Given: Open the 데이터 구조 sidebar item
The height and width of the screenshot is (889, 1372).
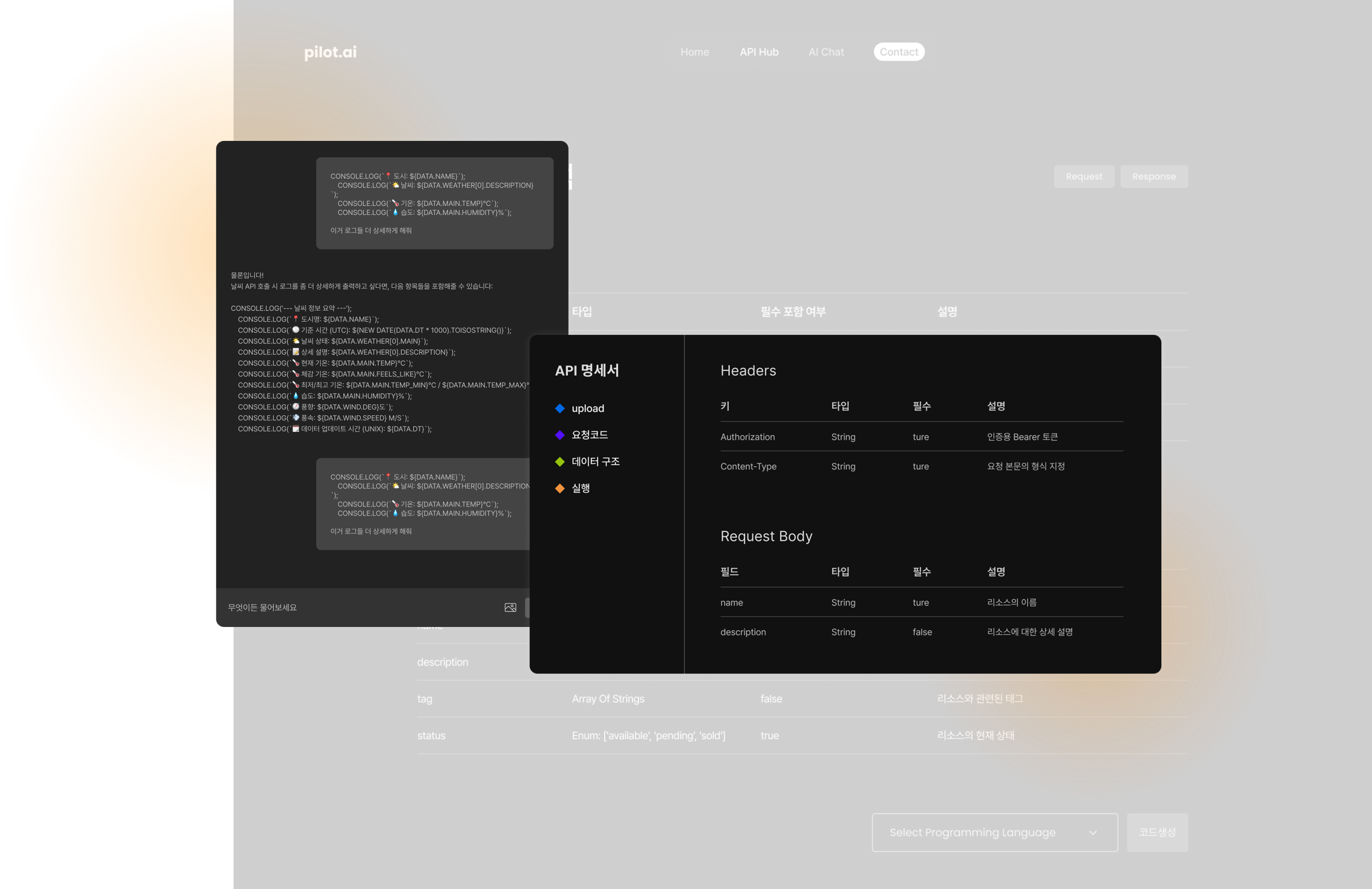Looking at the screenshot, I should click(x=595, y=462).
